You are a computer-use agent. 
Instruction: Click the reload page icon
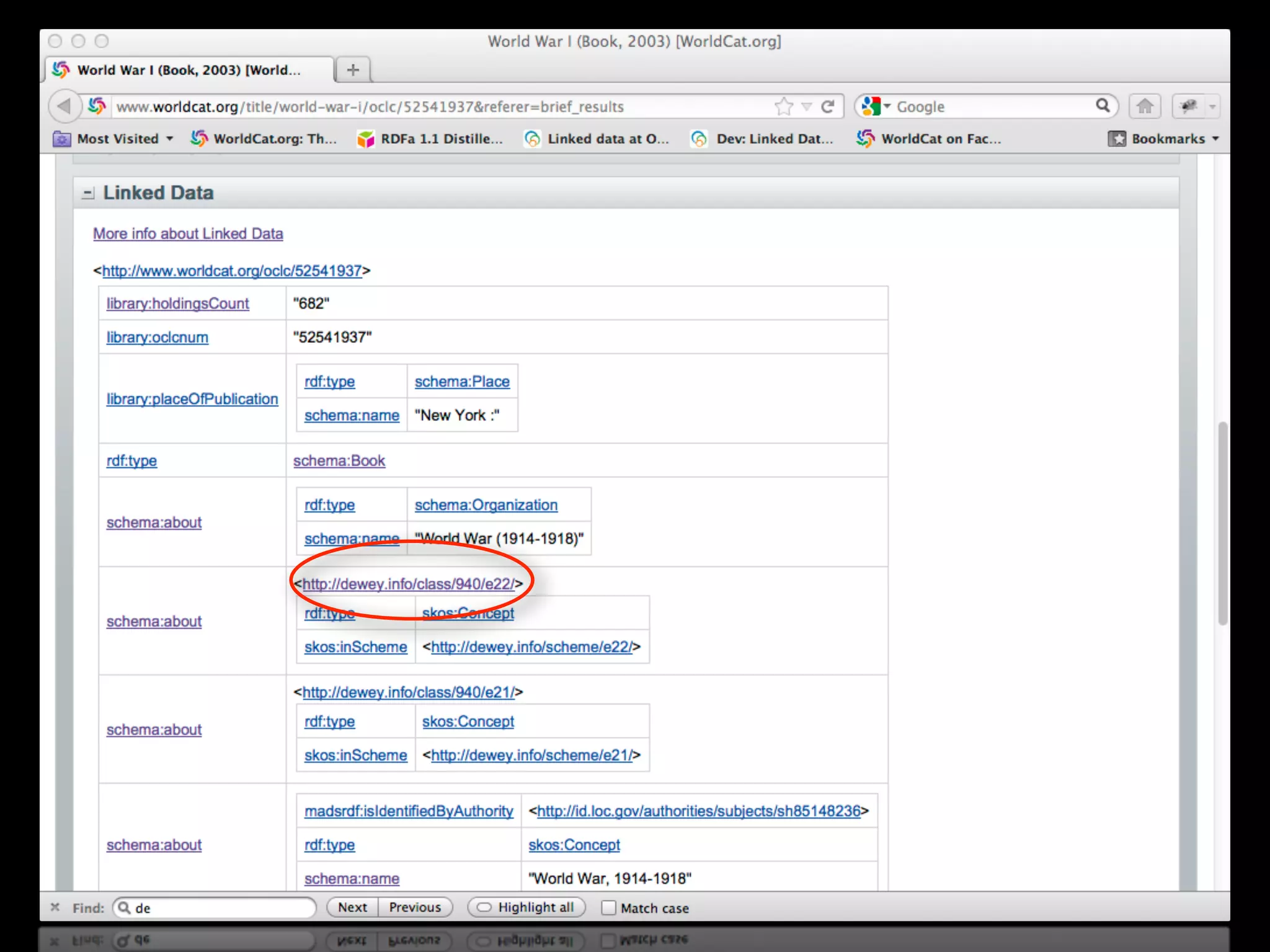coord(828,107)
